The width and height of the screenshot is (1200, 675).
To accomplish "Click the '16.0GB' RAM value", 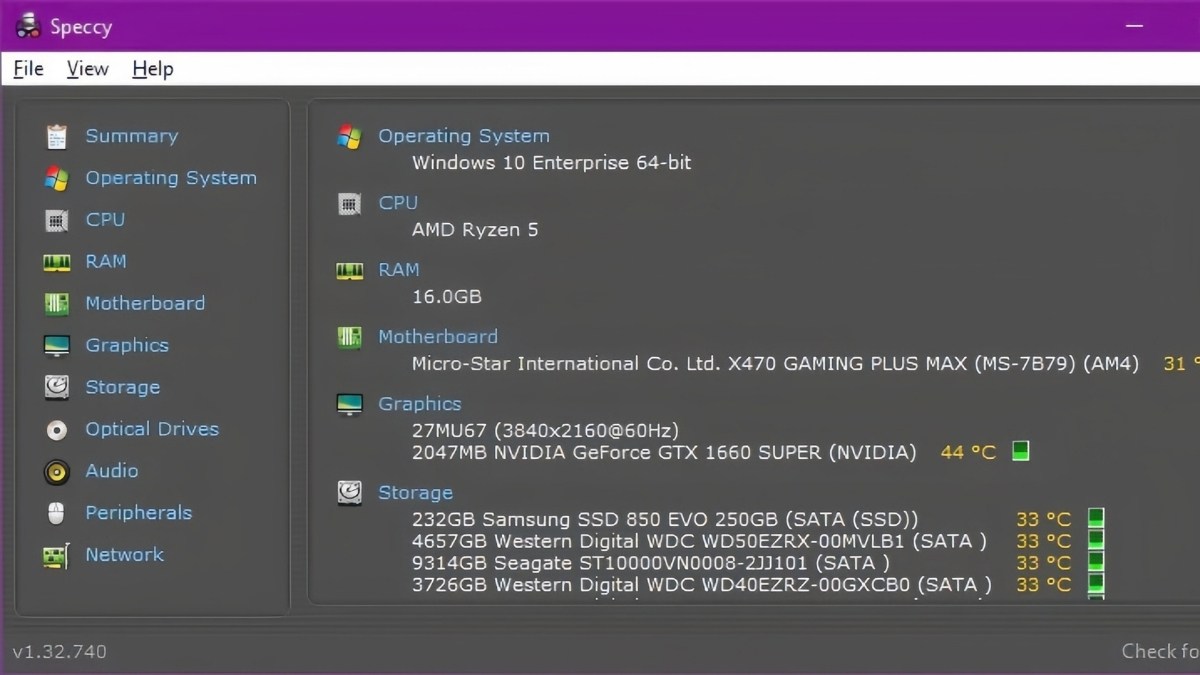I will 447,297.
